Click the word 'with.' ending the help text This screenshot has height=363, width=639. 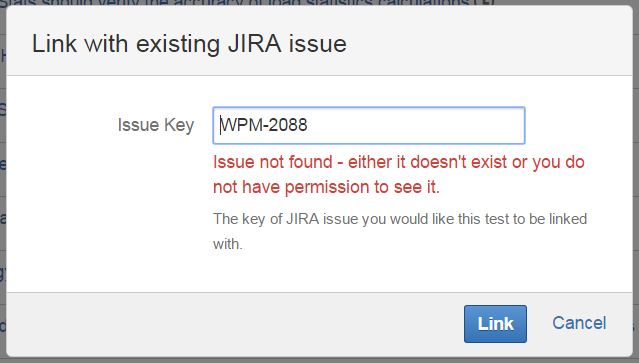(x=227, y=244)
